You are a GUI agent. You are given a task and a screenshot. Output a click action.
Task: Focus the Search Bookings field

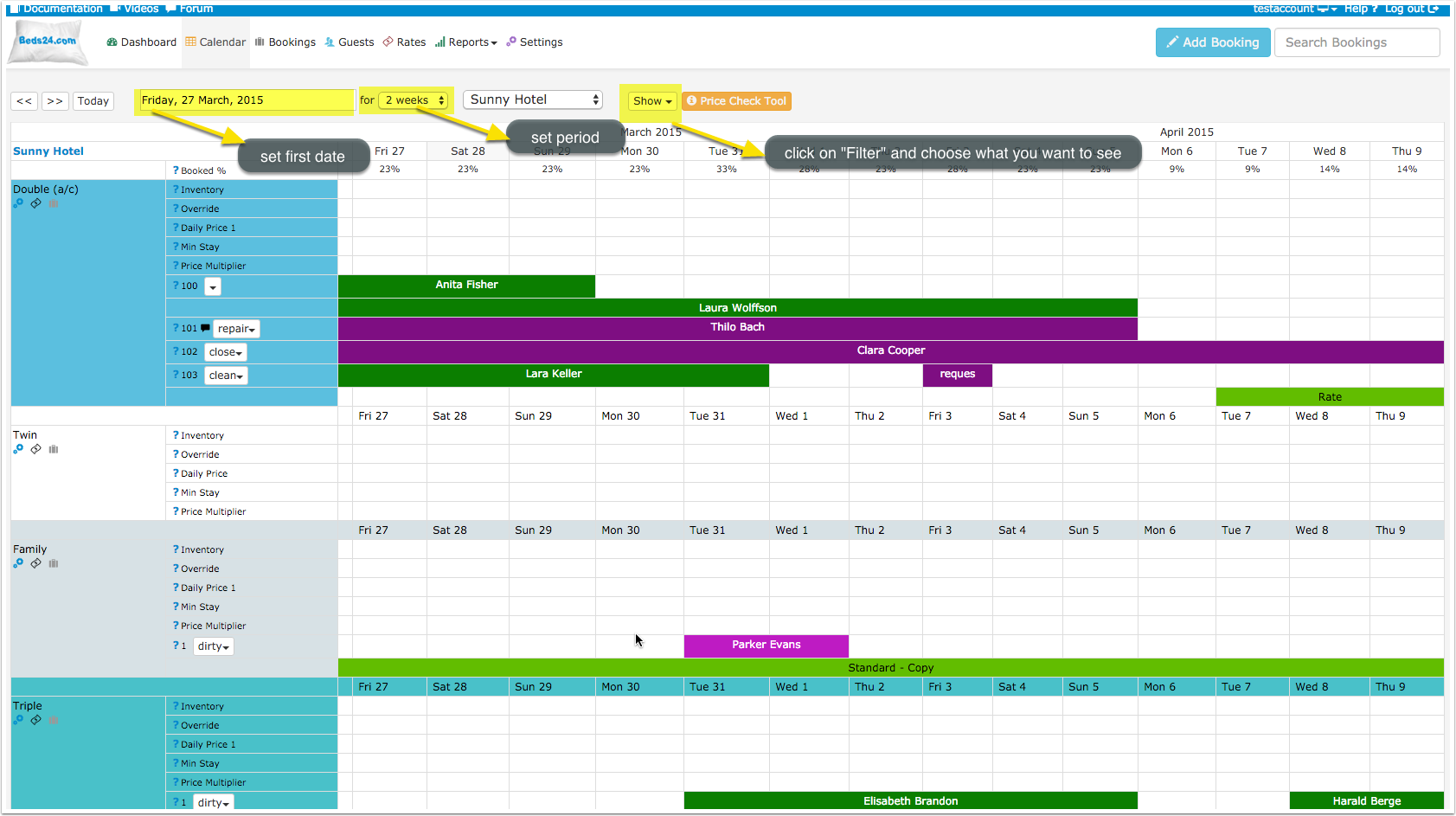pyautogui.click(x=1357, y=42)
